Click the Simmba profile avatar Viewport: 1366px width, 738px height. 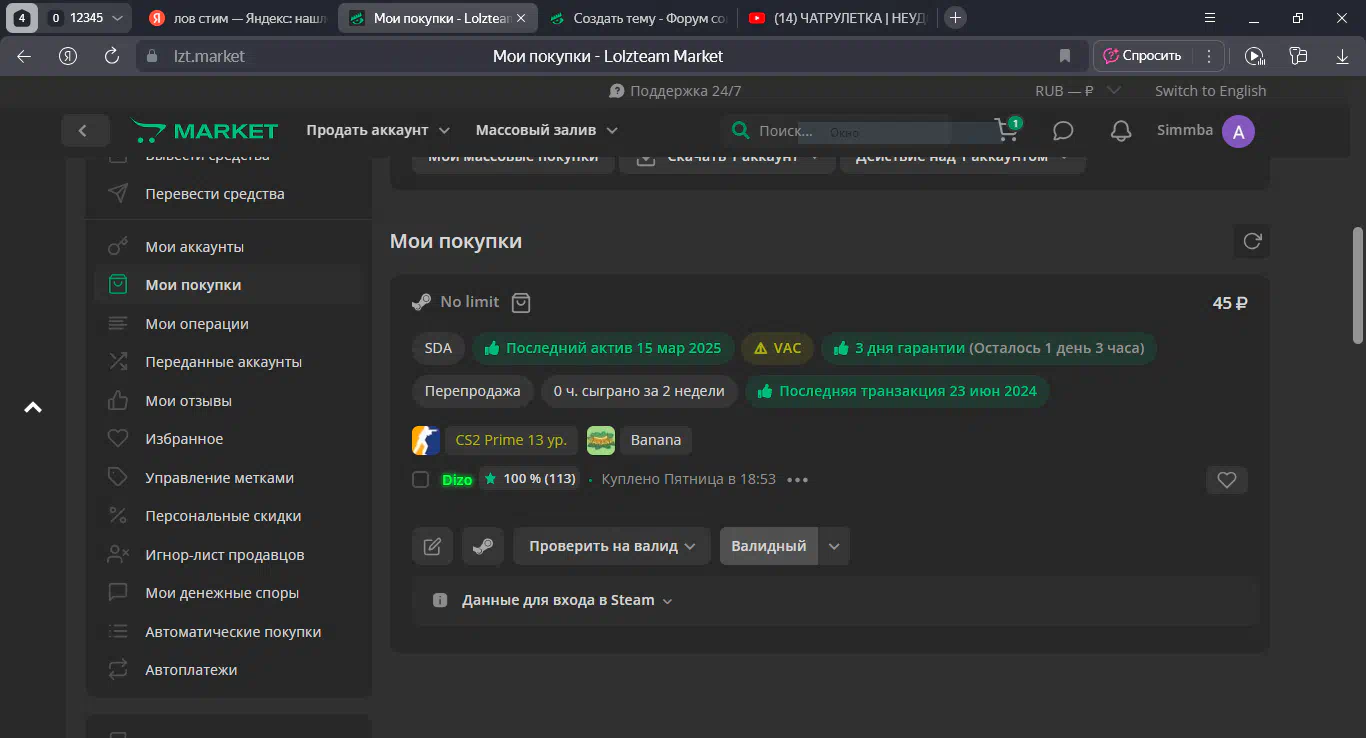(x=1238, y=131)
